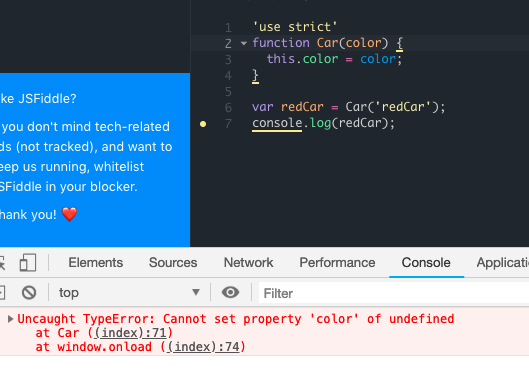Toggle the console sidebar icon
This screenshot has width=529, height=376.
pos(2,292)
